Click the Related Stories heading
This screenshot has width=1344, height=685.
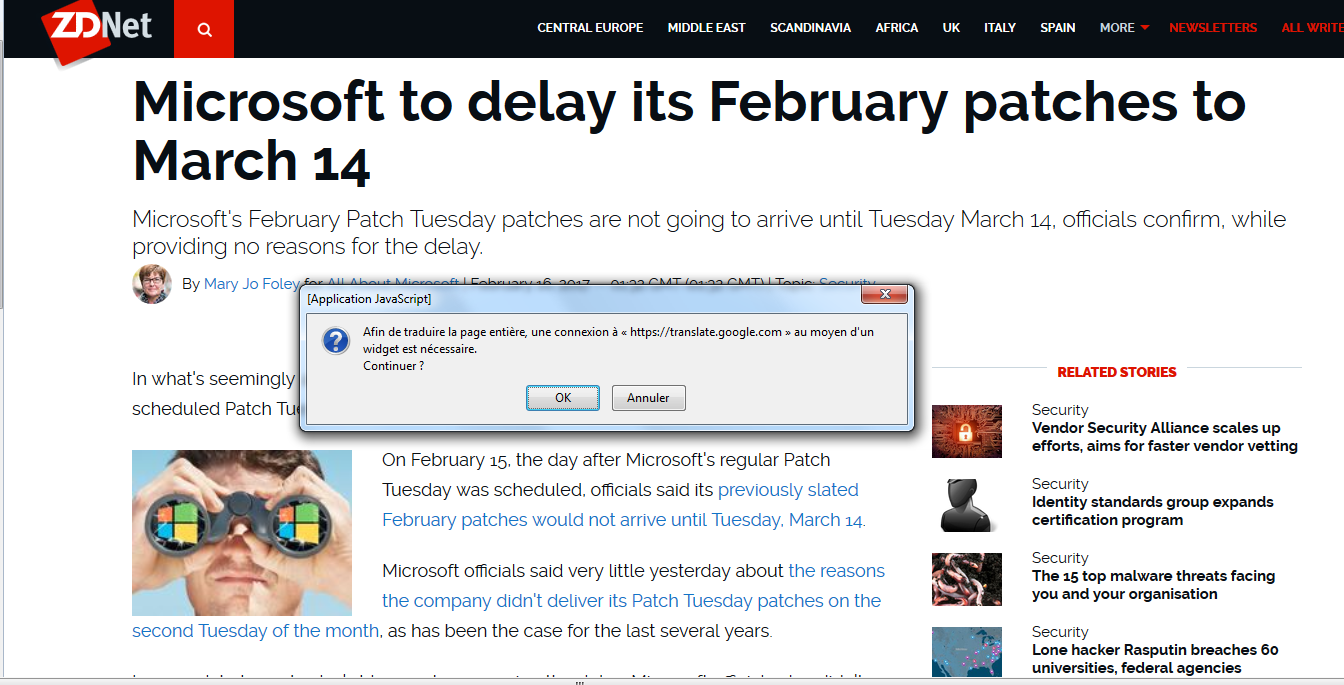(x=1117, y=372)
